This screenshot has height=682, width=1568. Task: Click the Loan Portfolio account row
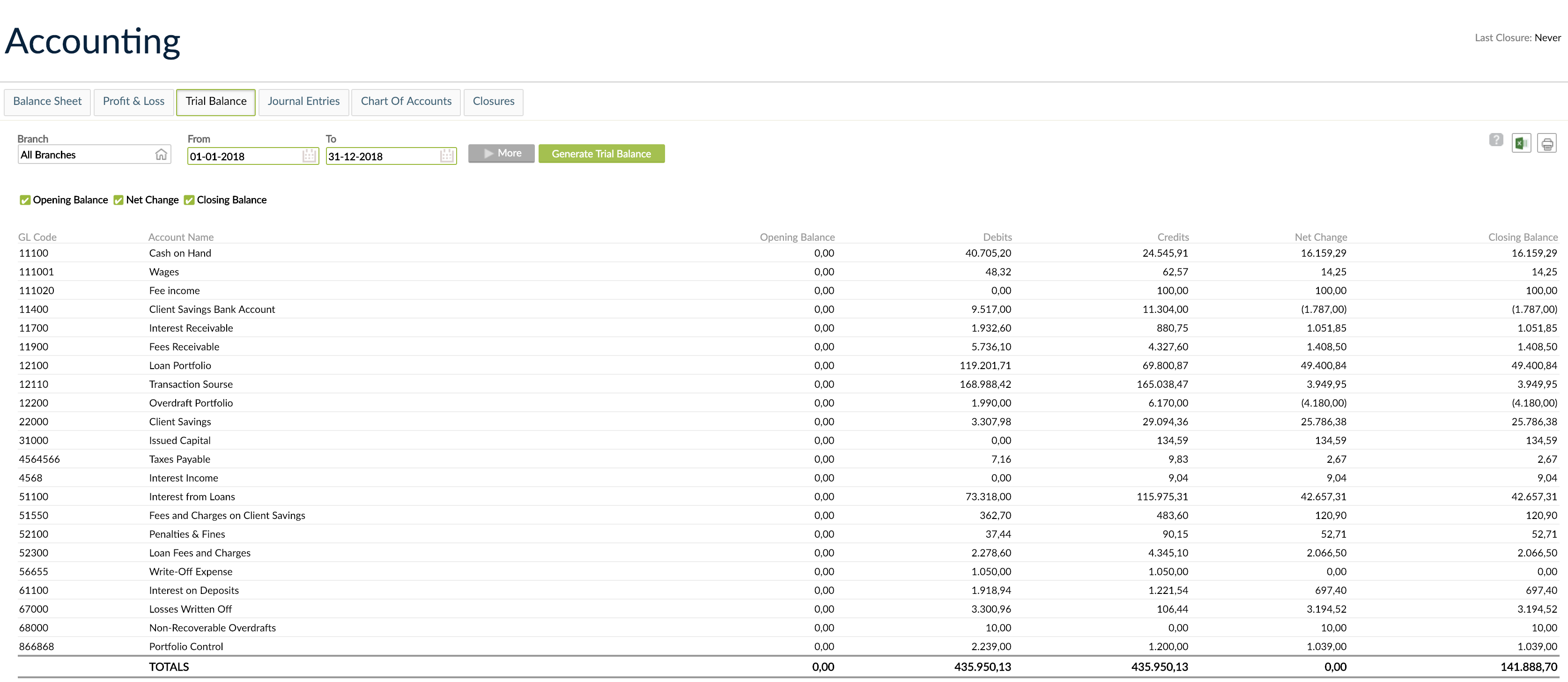180,365
